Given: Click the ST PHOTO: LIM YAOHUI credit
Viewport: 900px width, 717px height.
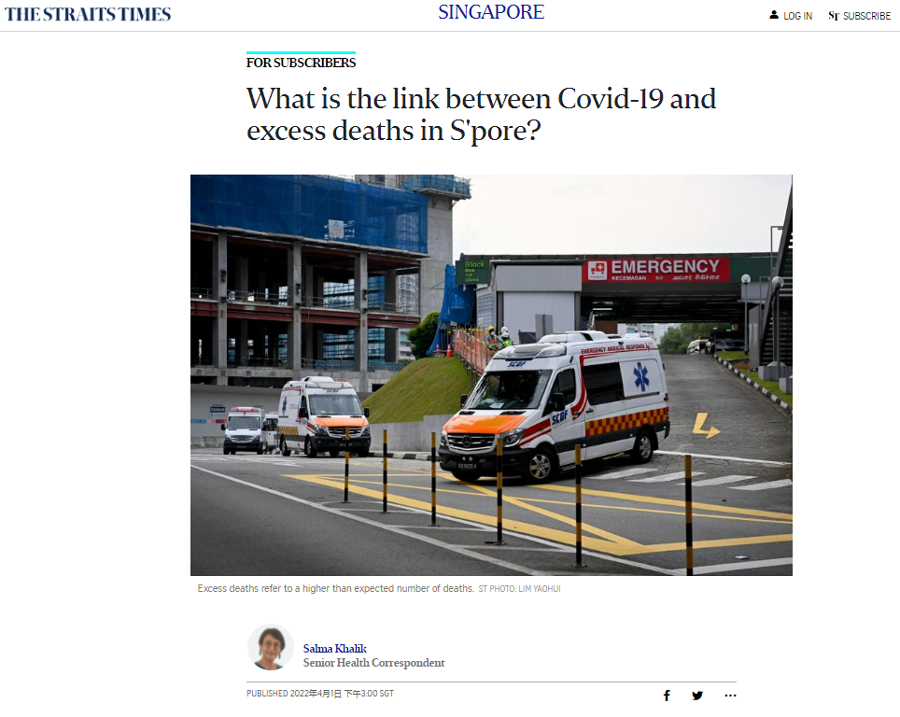Looking at the screenshot, I should click(x=519, y=589).
